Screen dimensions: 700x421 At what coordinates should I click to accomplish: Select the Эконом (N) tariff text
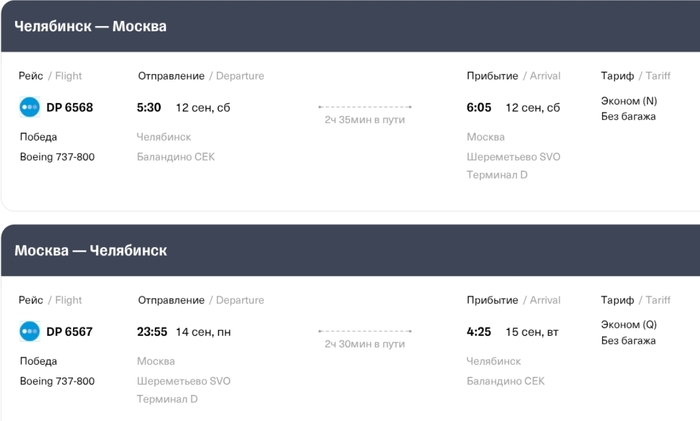(x=629, y=101)
